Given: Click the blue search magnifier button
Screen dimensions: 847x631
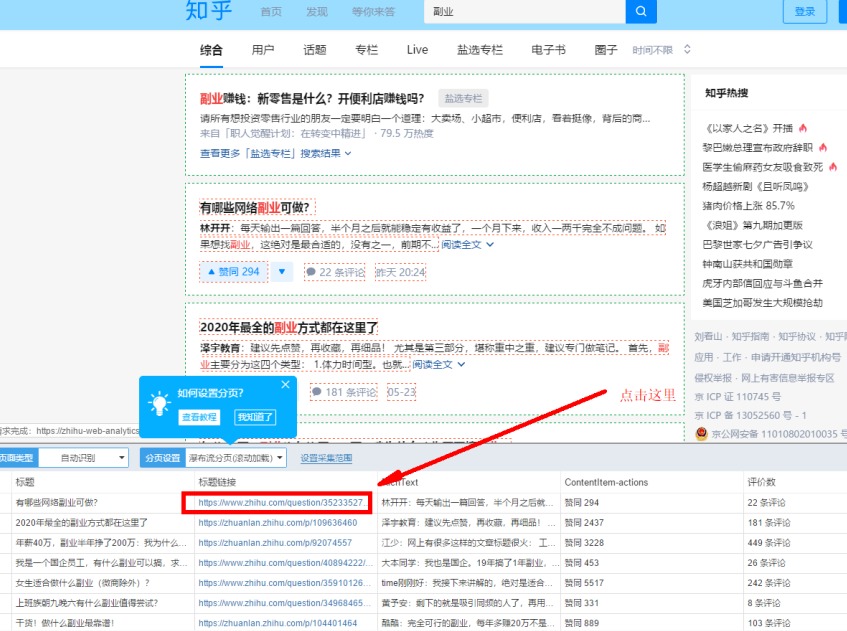Looking at the screenshot, I should coord(640,11).
